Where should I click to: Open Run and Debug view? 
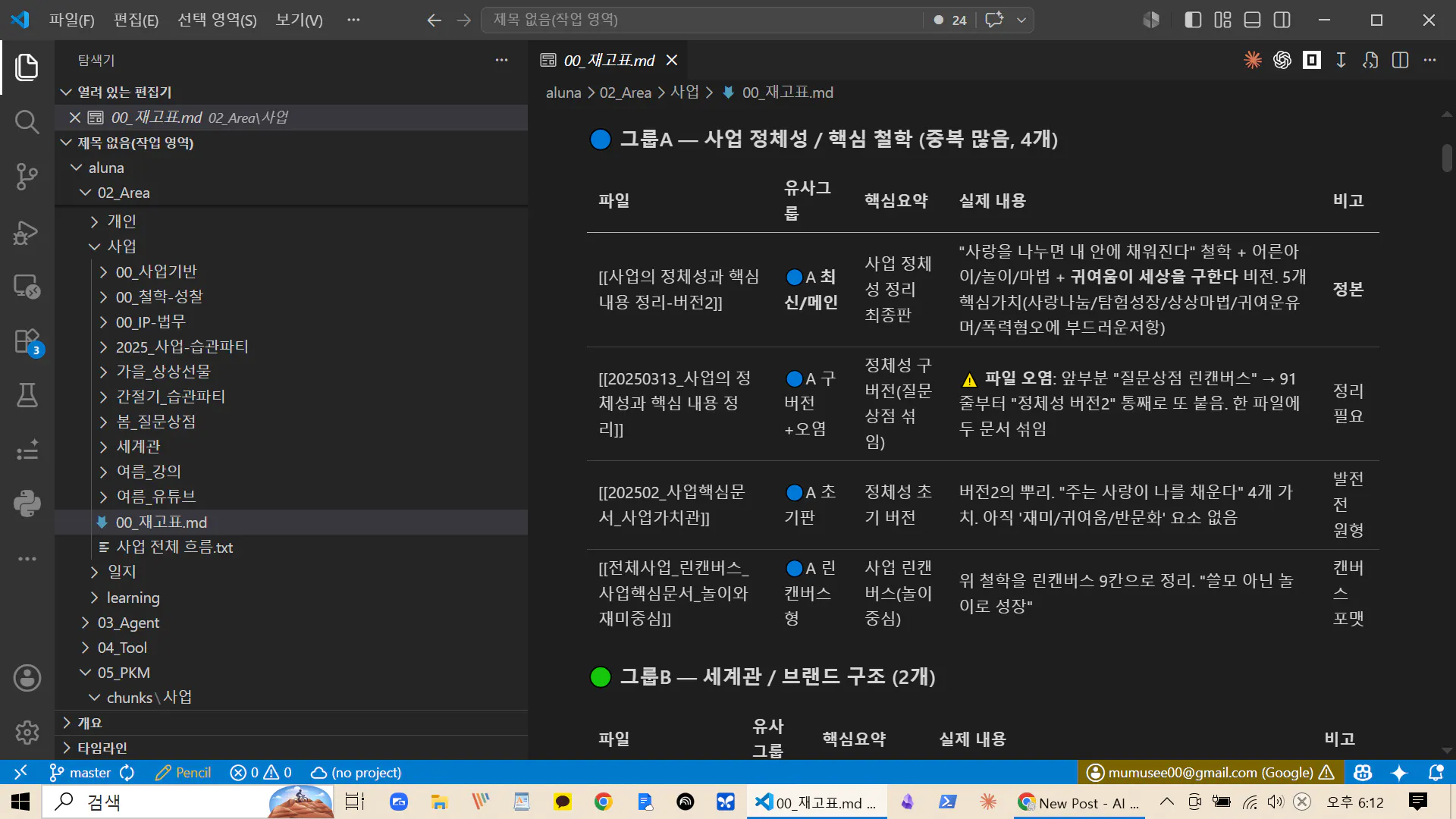click(27, 231)
